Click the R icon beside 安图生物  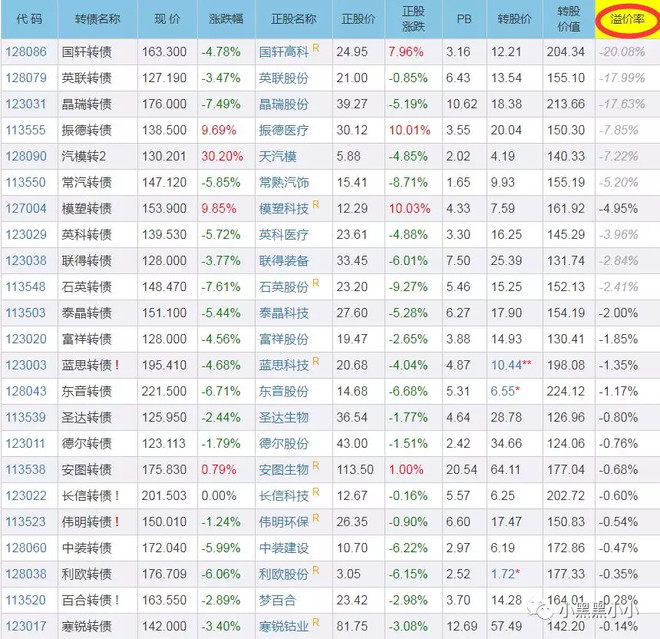pyautogui.click(x=316, y=466)
